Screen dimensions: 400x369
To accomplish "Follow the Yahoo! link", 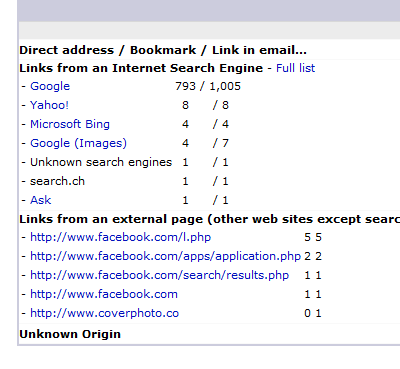I will (49, 105).
